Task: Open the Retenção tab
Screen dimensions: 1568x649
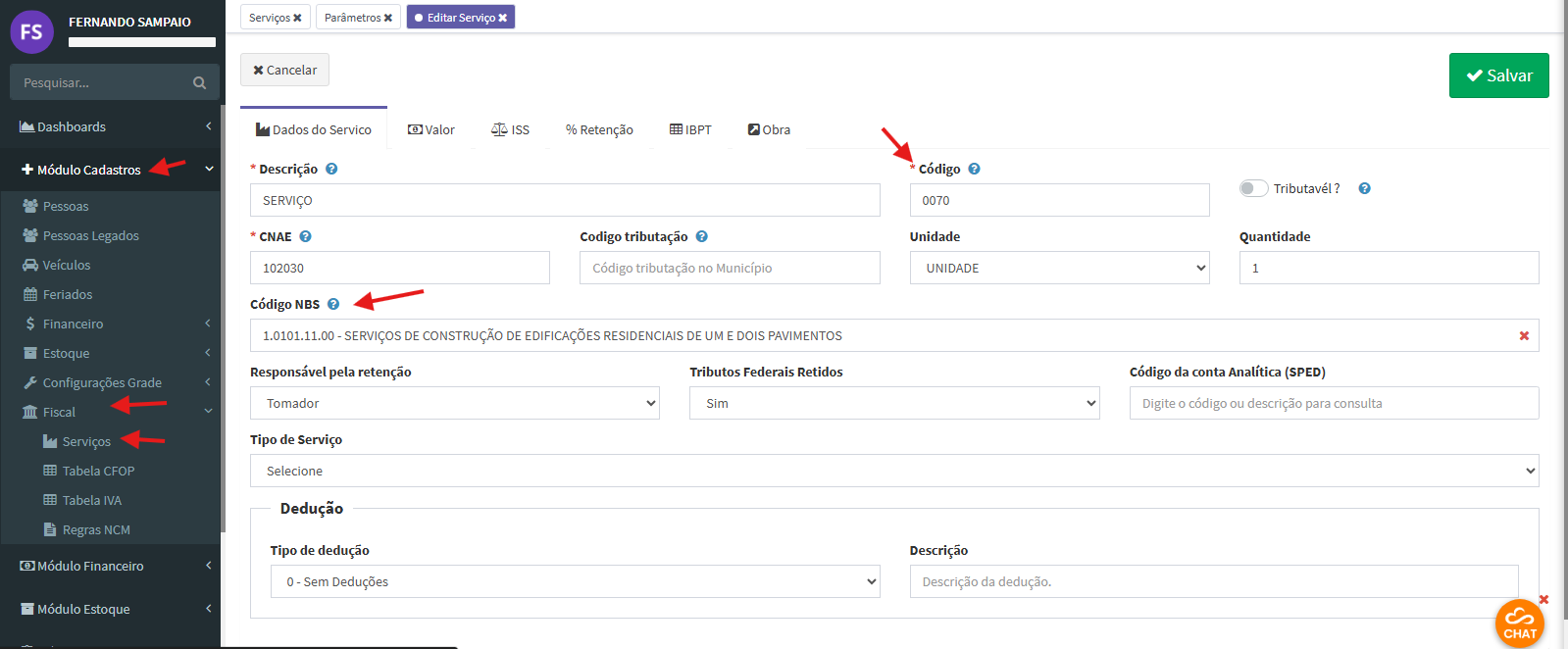Action: 599,129
